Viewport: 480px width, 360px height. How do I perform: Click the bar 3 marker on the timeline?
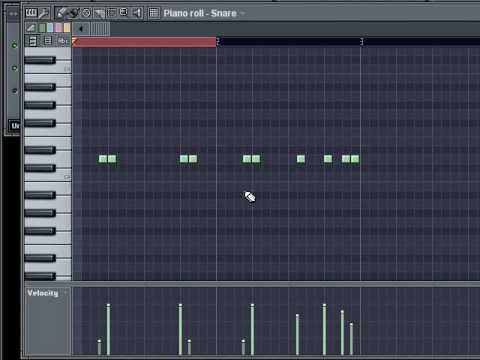[362, 42]
